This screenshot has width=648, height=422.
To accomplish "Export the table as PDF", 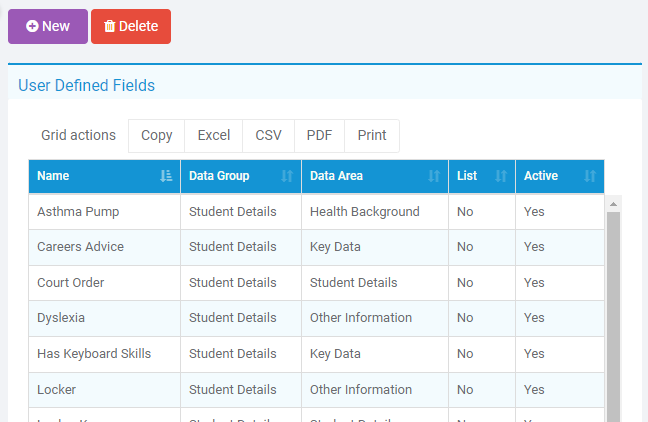I will coord(319,136).
